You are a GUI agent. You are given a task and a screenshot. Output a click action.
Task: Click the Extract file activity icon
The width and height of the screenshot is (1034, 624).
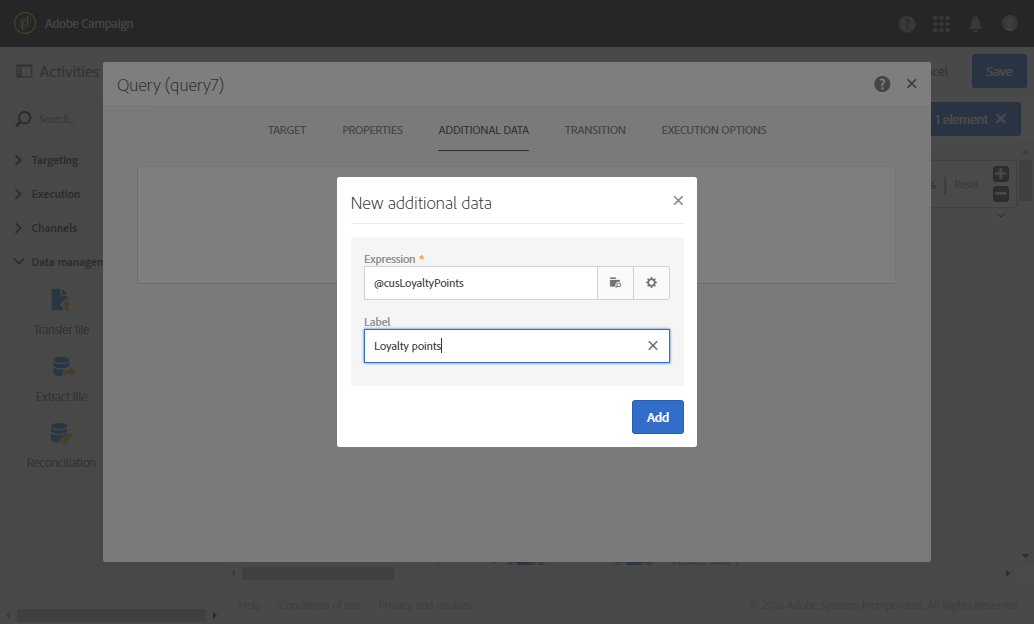coord(62,367)
